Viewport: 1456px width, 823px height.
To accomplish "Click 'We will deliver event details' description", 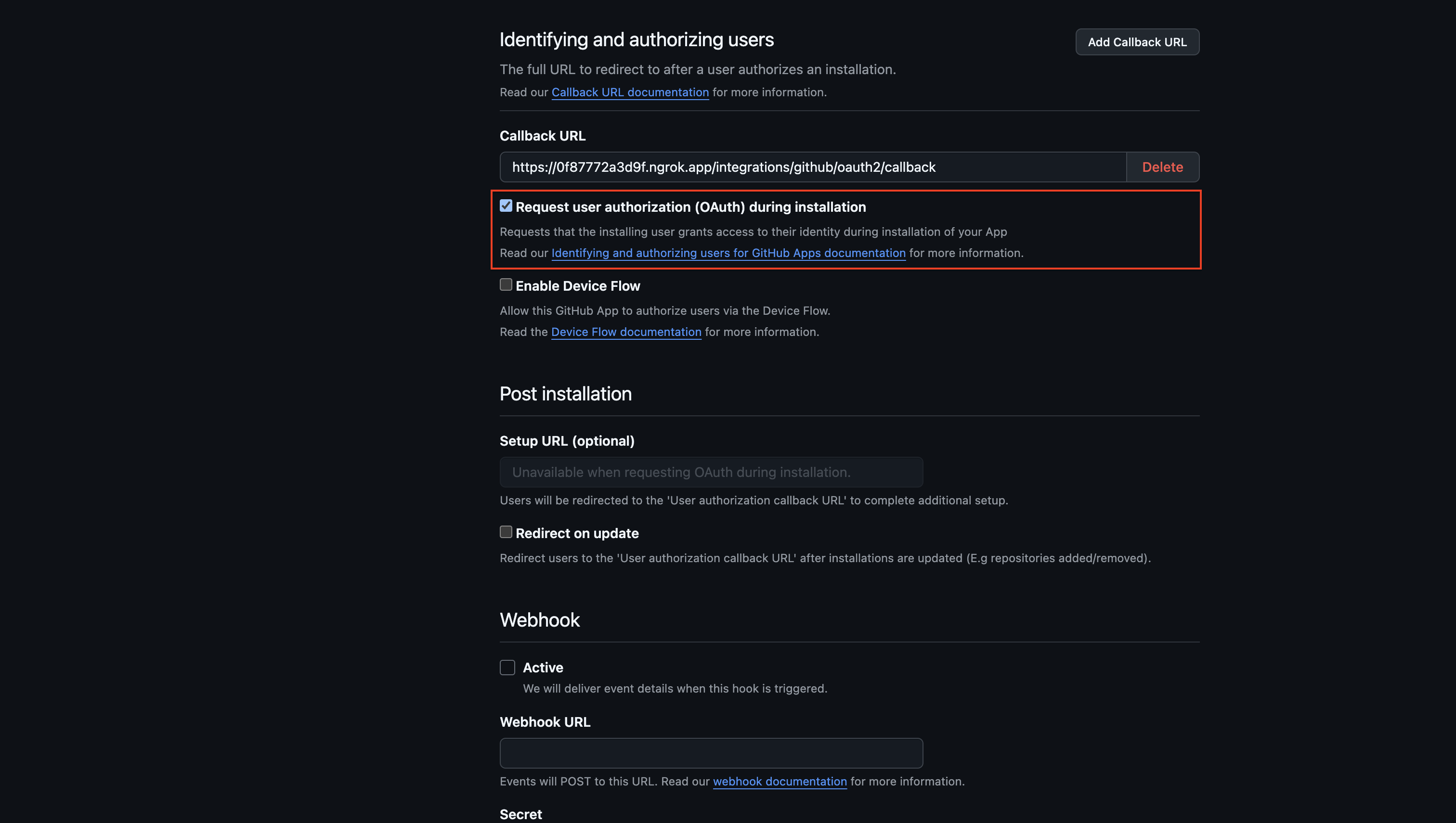I will point(675,688).
